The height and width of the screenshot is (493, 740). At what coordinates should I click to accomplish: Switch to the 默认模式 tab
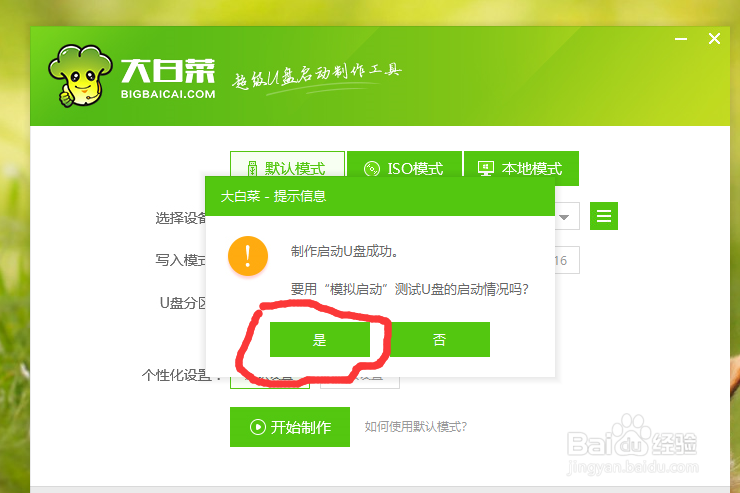[x=287, y=164]
